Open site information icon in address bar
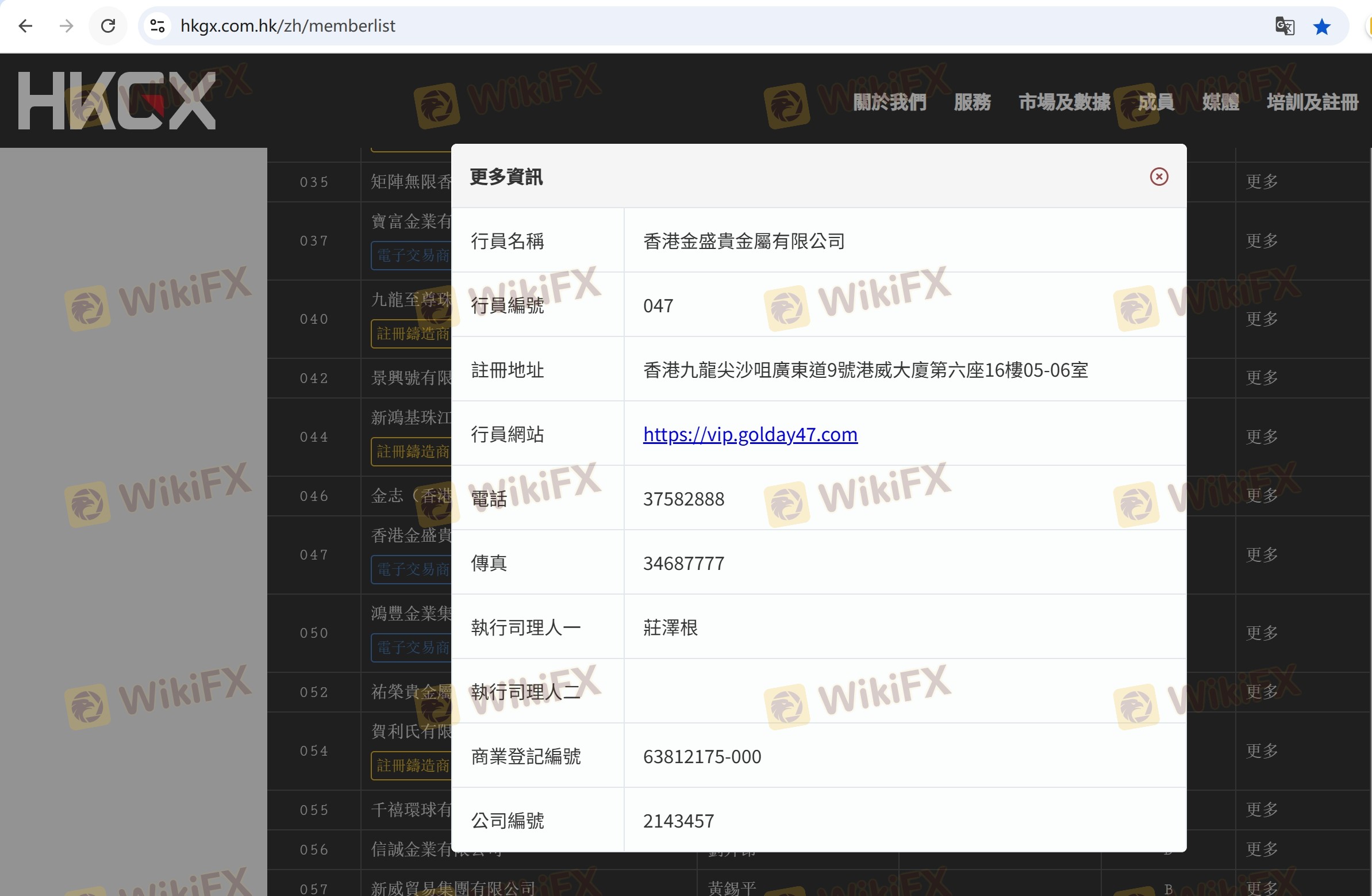 point(157,26)
